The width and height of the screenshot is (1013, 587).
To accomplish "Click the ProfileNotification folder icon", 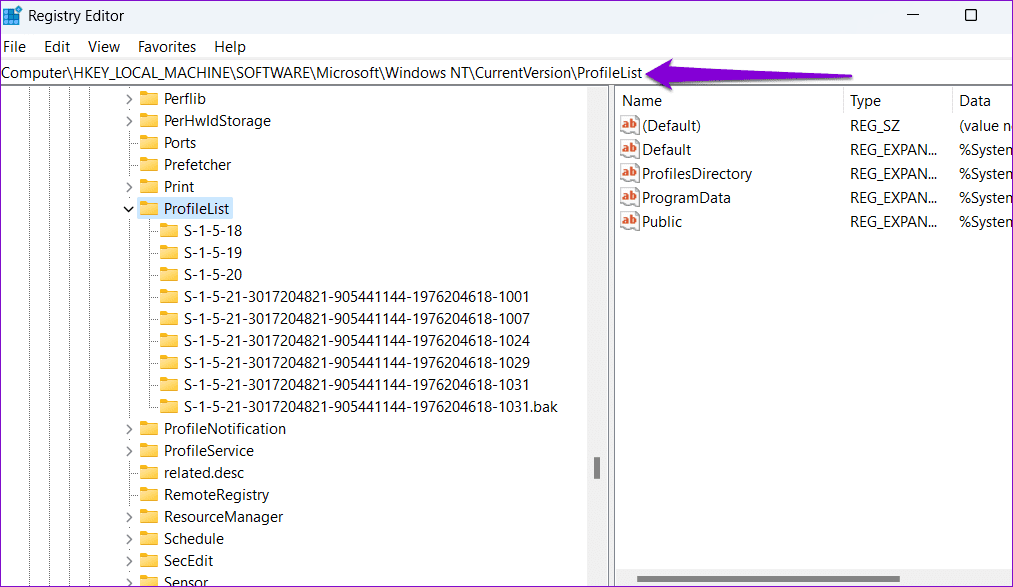I will [149, 428].
